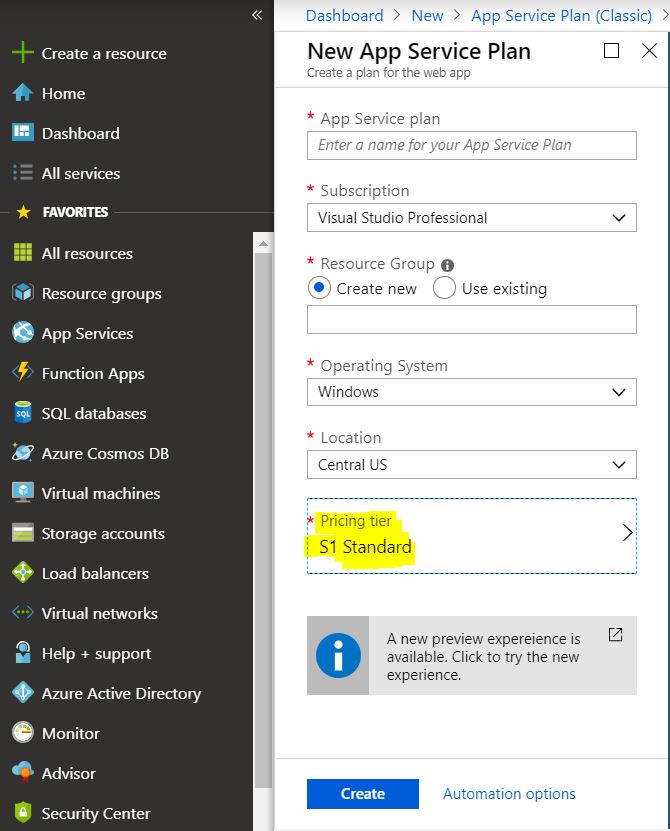Click the Create button

click(362, 793)
